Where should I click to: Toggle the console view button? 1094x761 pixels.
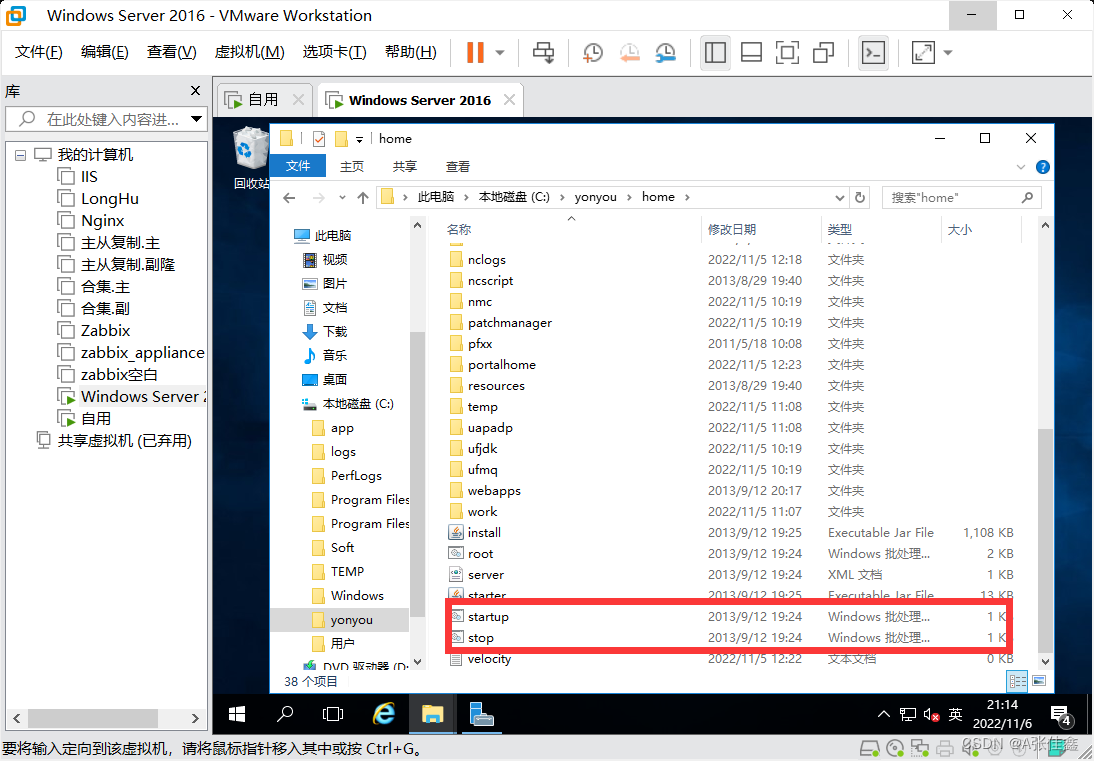click(874, 52)
